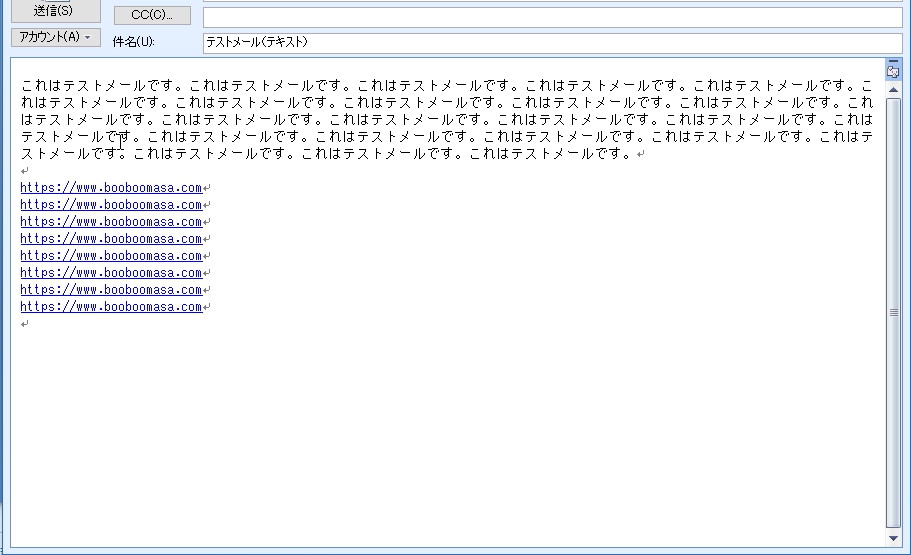Click the 送信(S) send button

tap(56, 11)
